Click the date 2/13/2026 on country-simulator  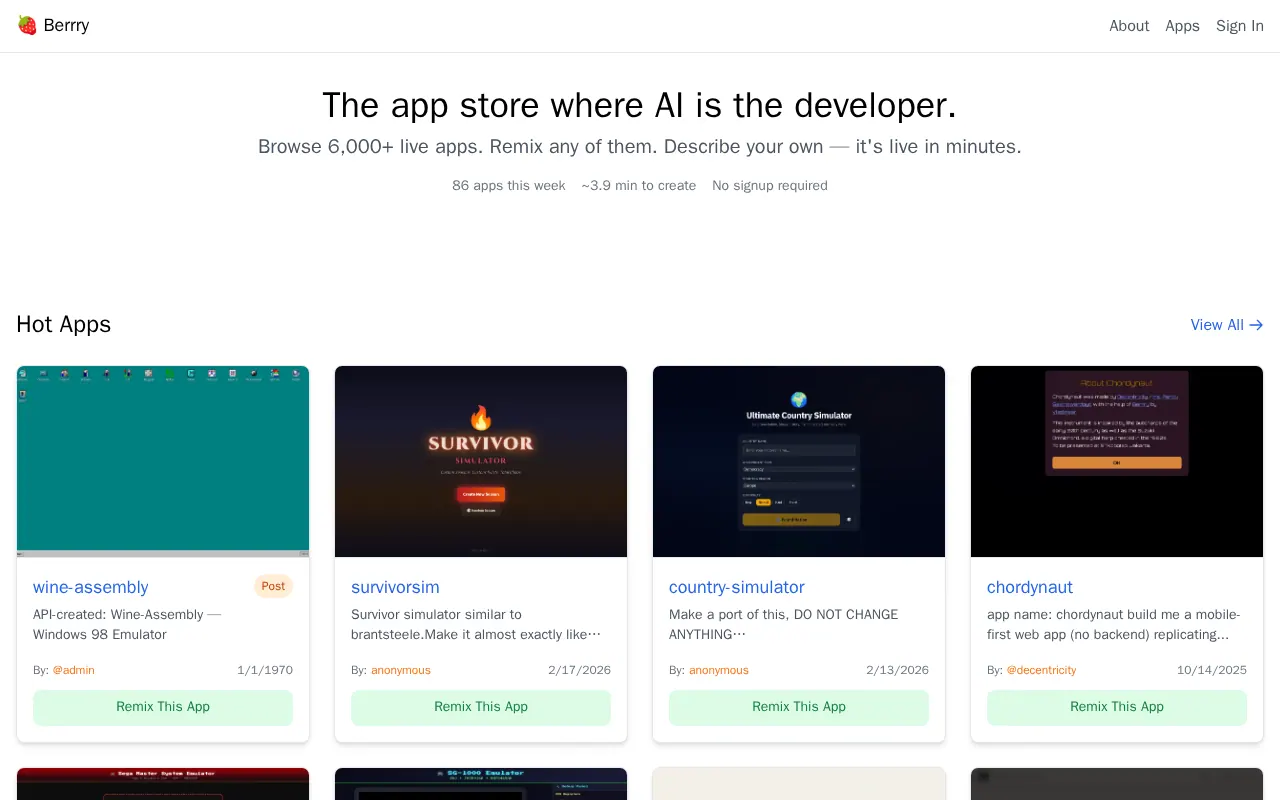[897, 670]
